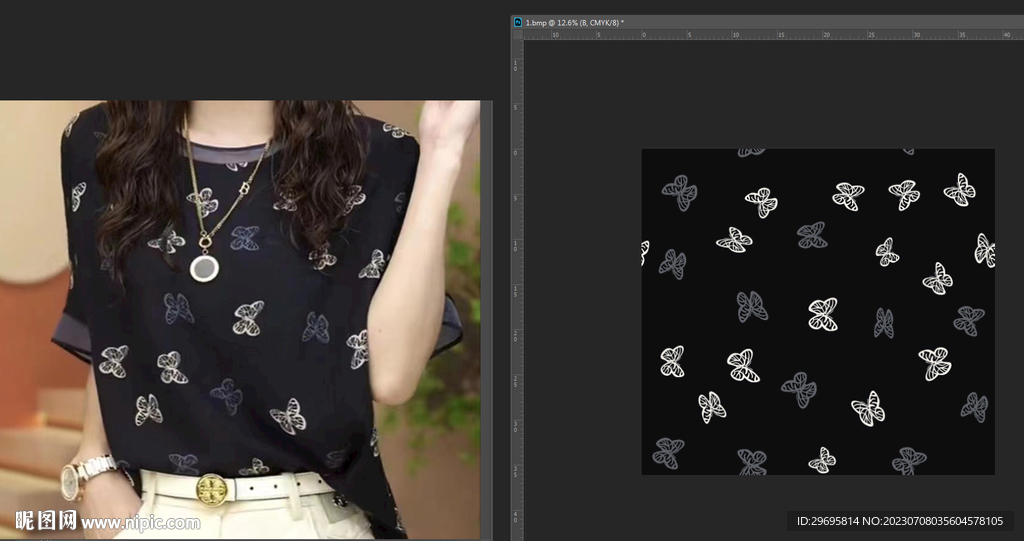This screenshot has height=541, width=1024.
Task: Click the top-right butterfly in pattern canvas
Action: [x=959, y=190]
